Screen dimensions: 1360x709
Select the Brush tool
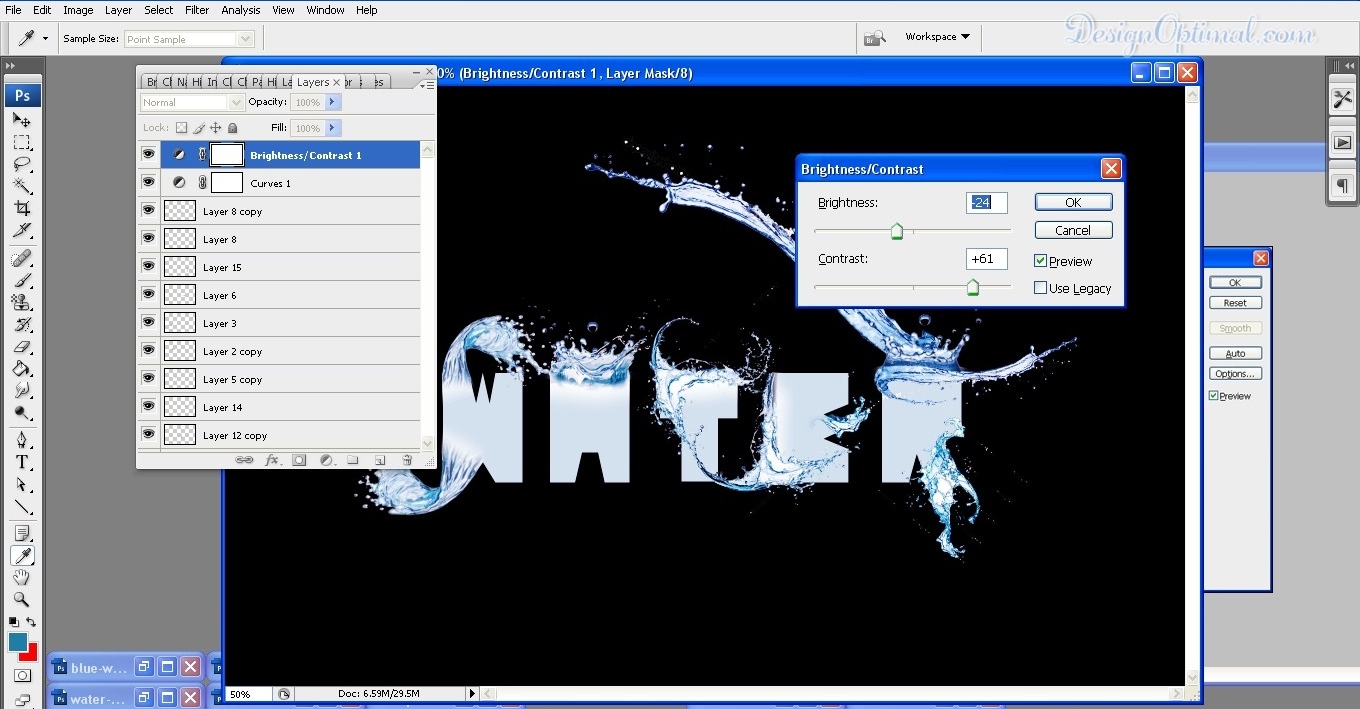click(x=22, y=280)
